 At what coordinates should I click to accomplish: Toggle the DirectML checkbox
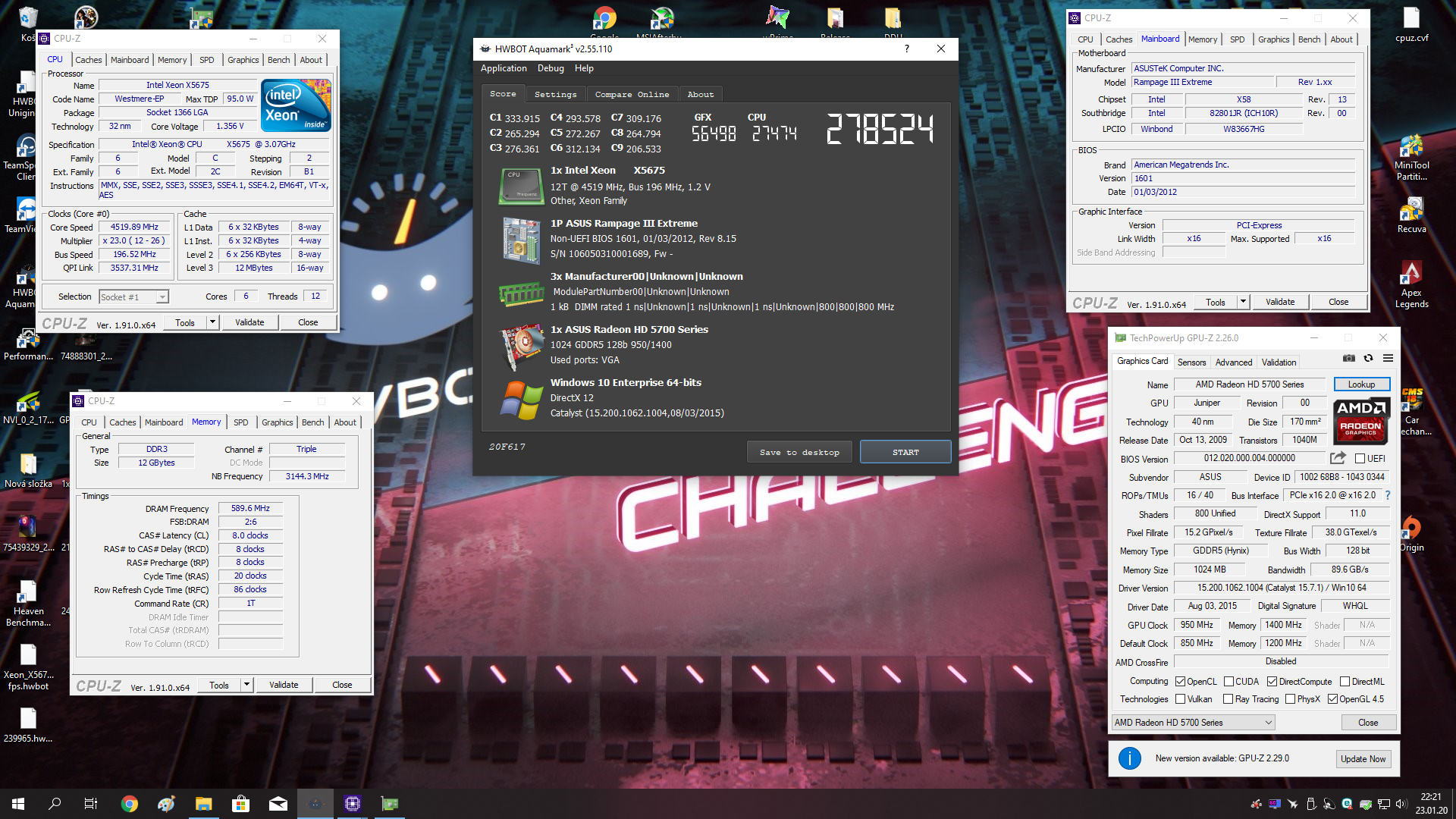[1345, 682]
